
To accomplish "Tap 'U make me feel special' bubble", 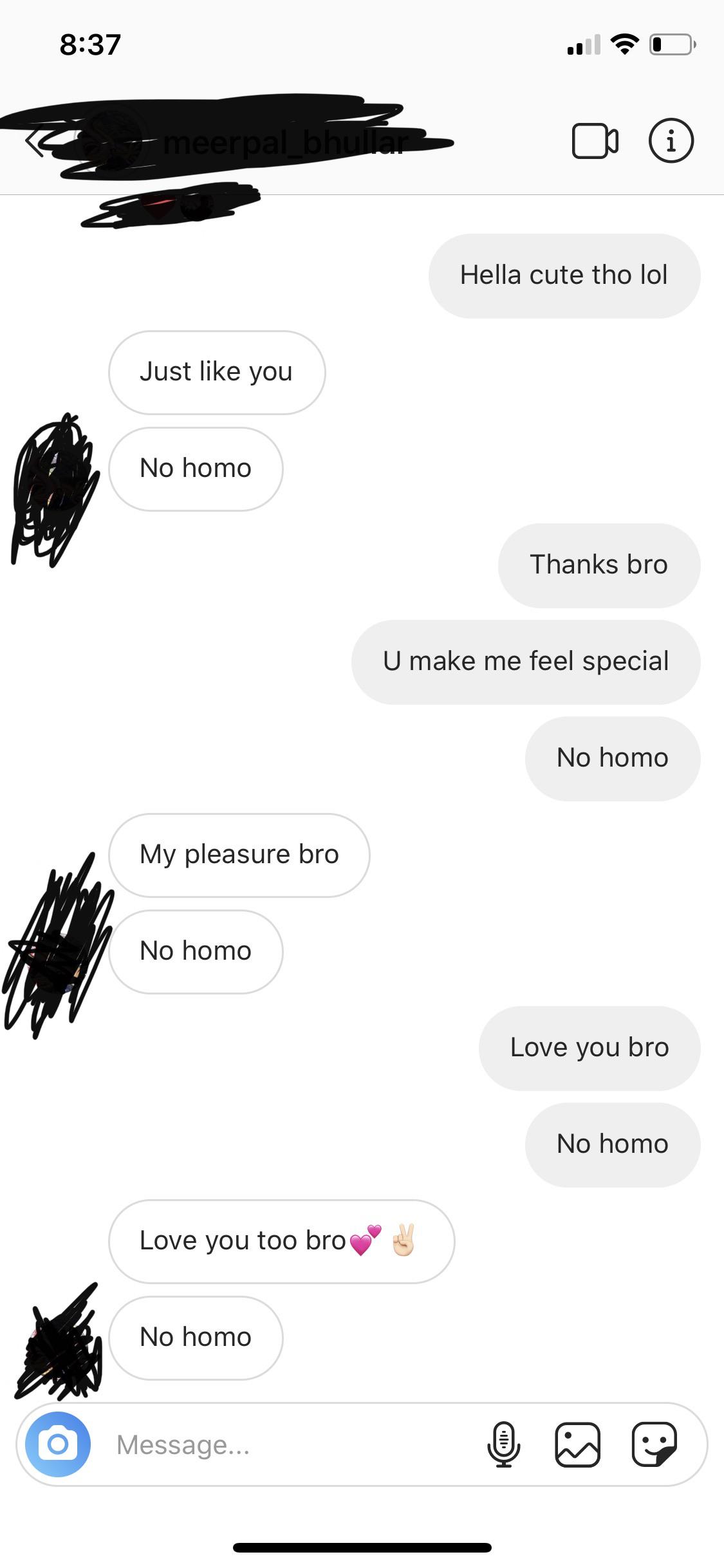I will [526, 662].
